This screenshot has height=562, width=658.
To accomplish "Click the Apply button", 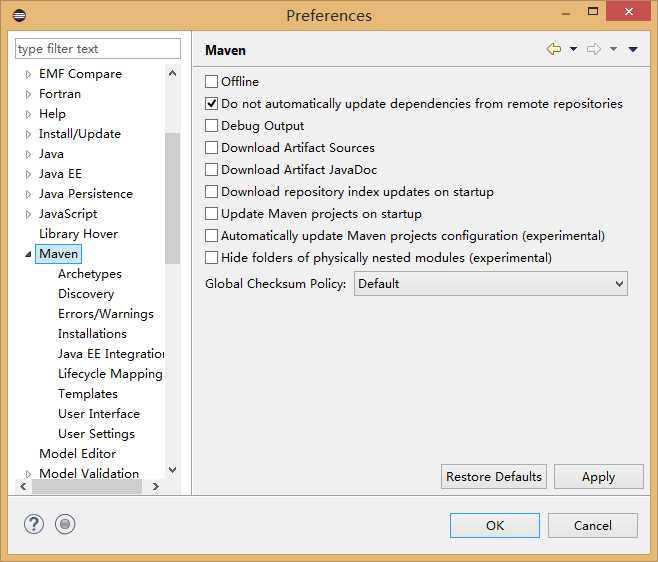I will (598, 477).
